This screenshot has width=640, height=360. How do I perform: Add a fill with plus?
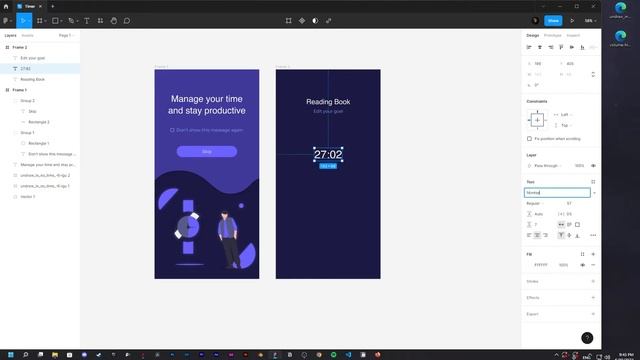593,254
